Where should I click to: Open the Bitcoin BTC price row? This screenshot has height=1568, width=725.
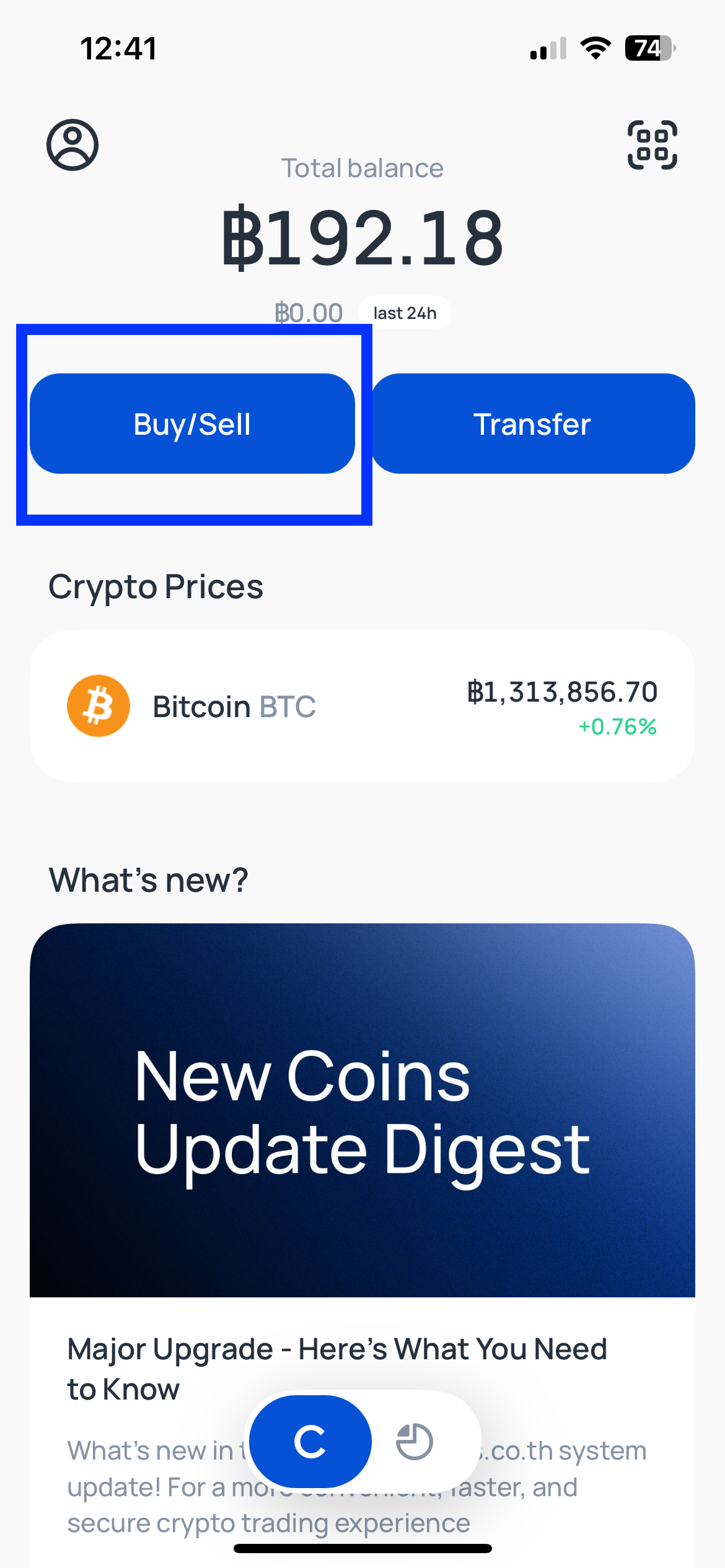pyautogui.click(x=362, y=706)
